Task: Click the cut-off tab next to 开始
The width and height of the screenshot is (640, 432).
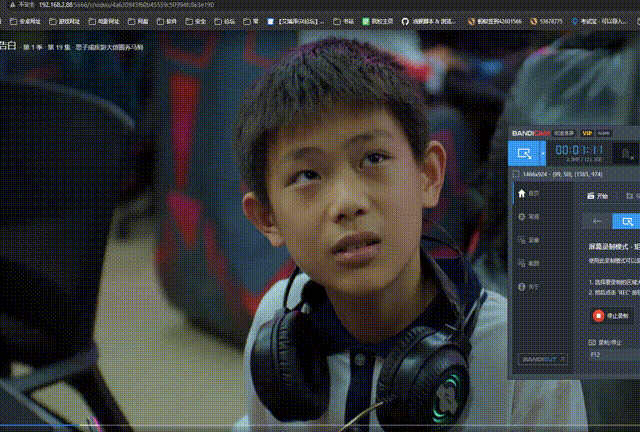Action: (x=633, y=196)
